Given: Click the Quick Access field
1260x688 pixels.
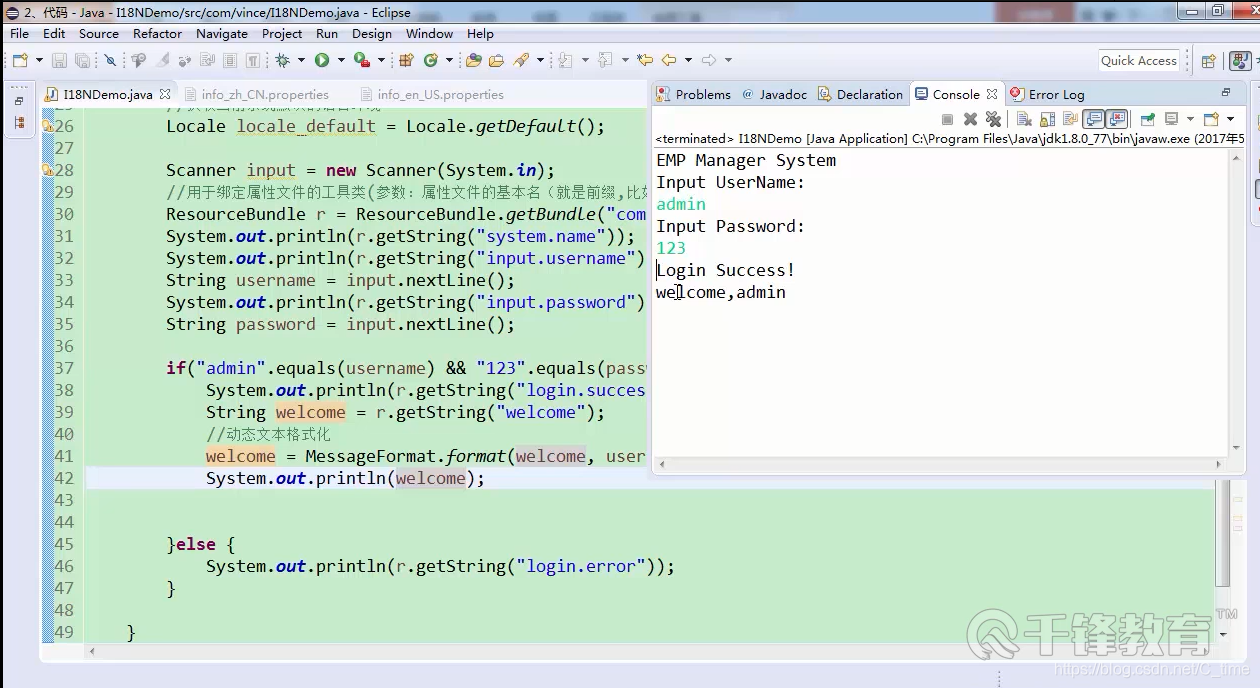Looking at the screenshot, I should click(x=1139, y=61).
